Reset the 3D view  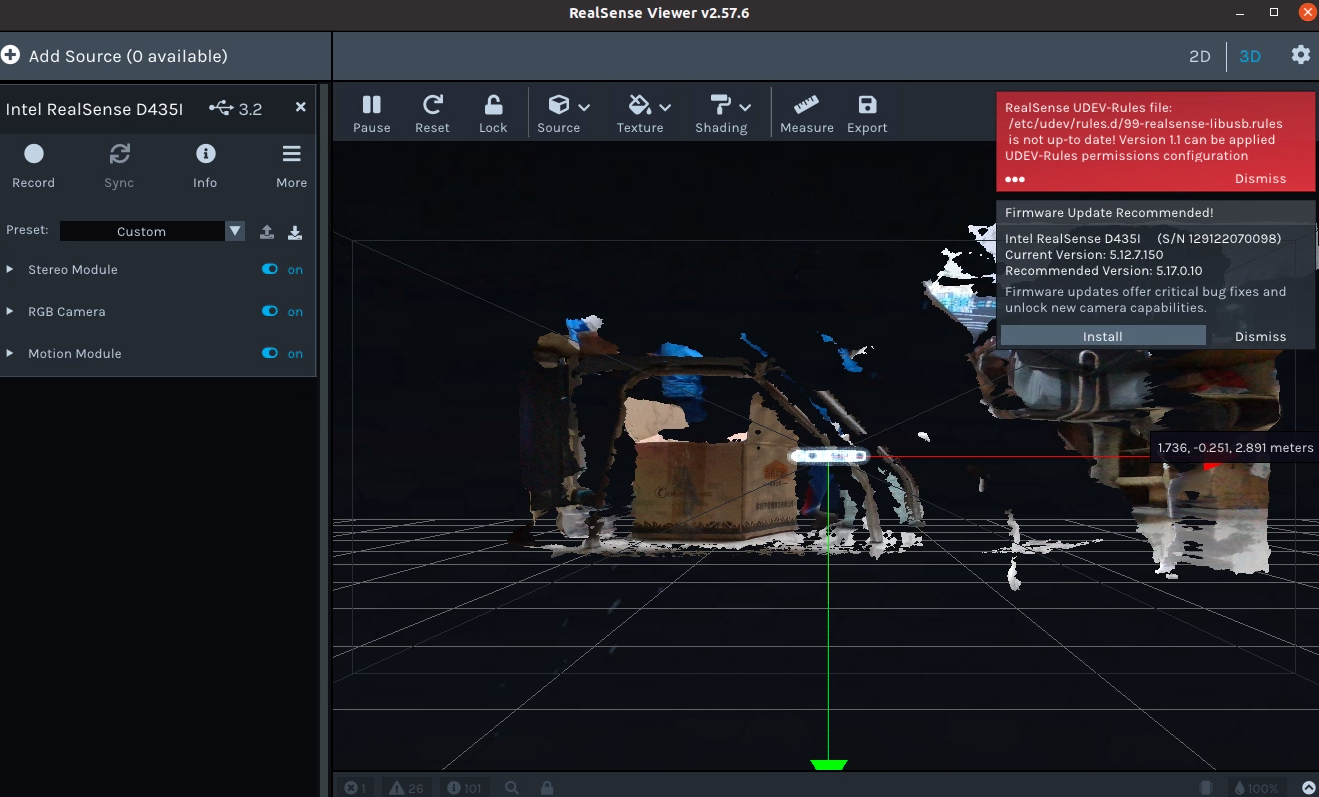point(432,112)
